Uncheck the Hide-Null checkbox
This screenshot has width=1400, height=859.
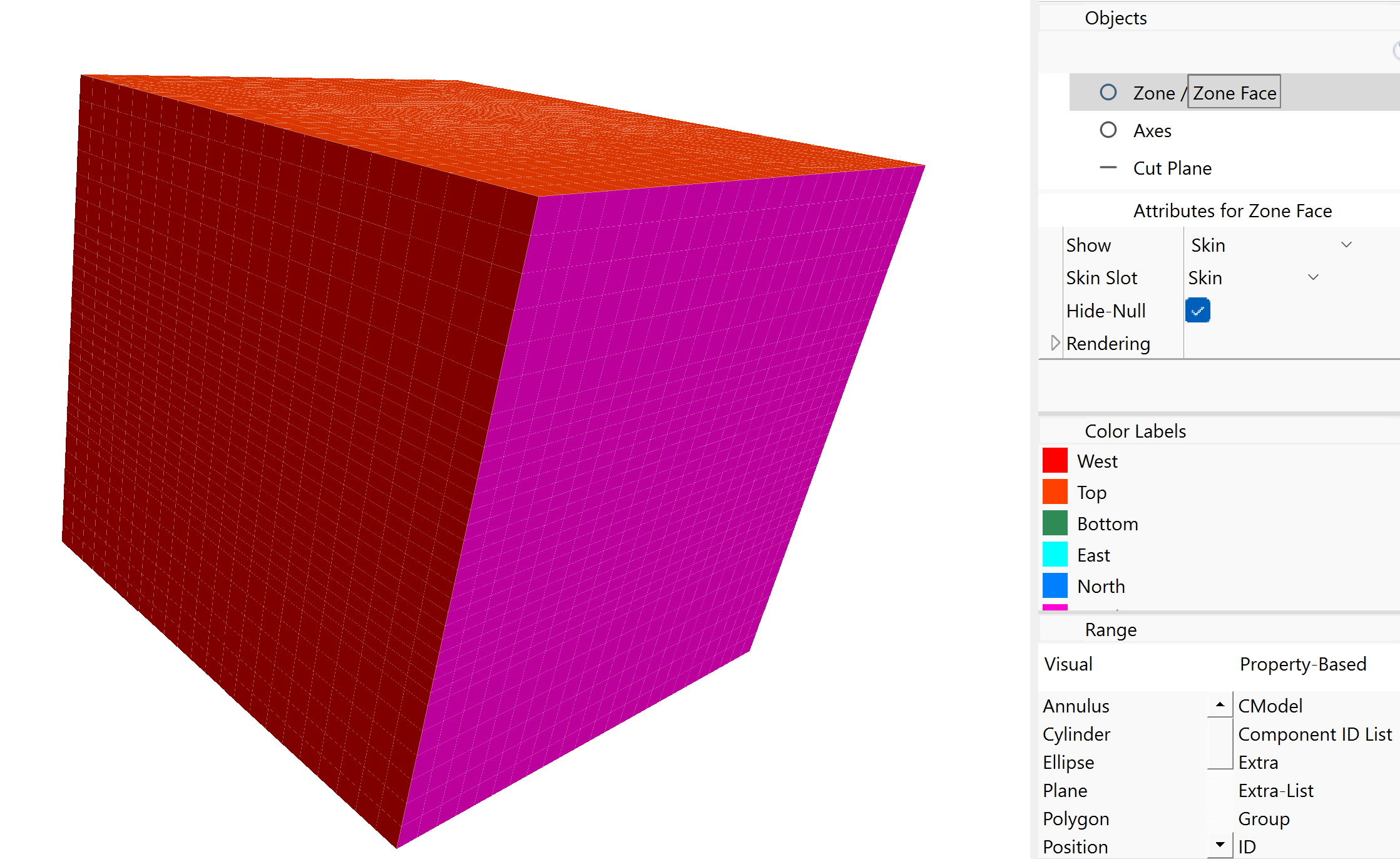[x=1197, y=311]
